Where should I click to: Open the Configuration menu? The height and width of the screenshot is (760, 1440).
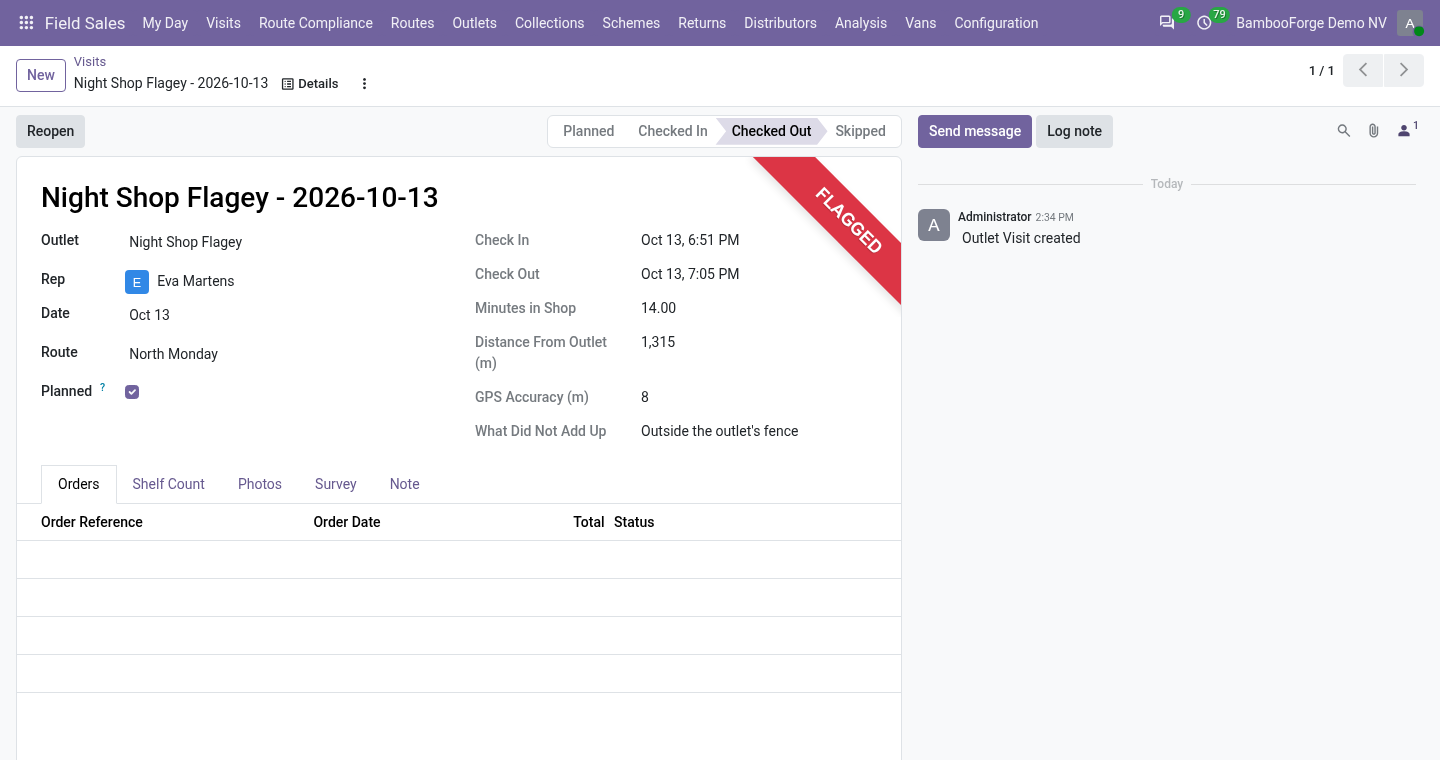pyautogui.click(x=996, y=23)
